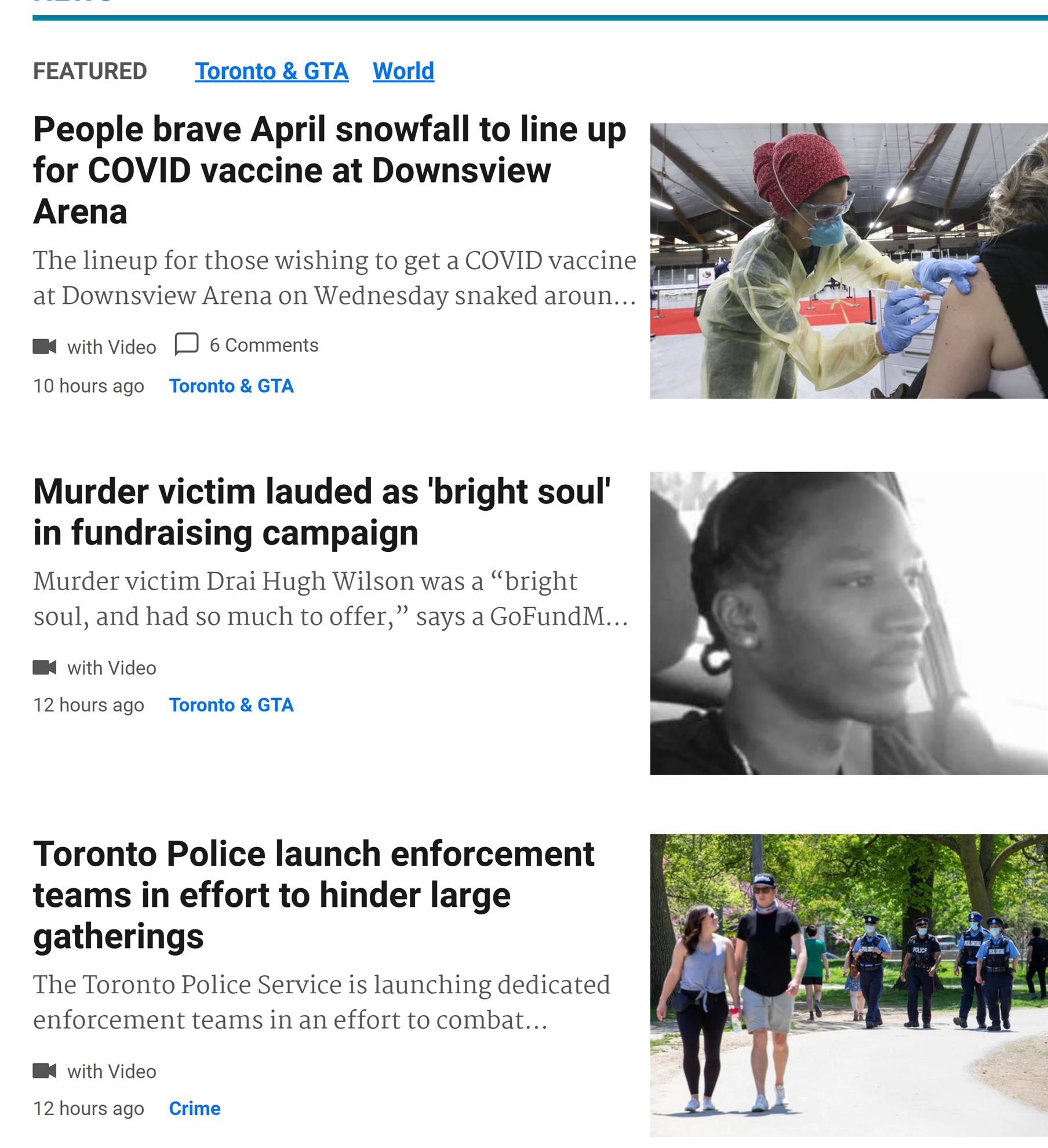Open the black-and-white portrait thumbnail
Image resolution: width=1048 pixels, height=1148 pixels.
[x=849, y=623]
